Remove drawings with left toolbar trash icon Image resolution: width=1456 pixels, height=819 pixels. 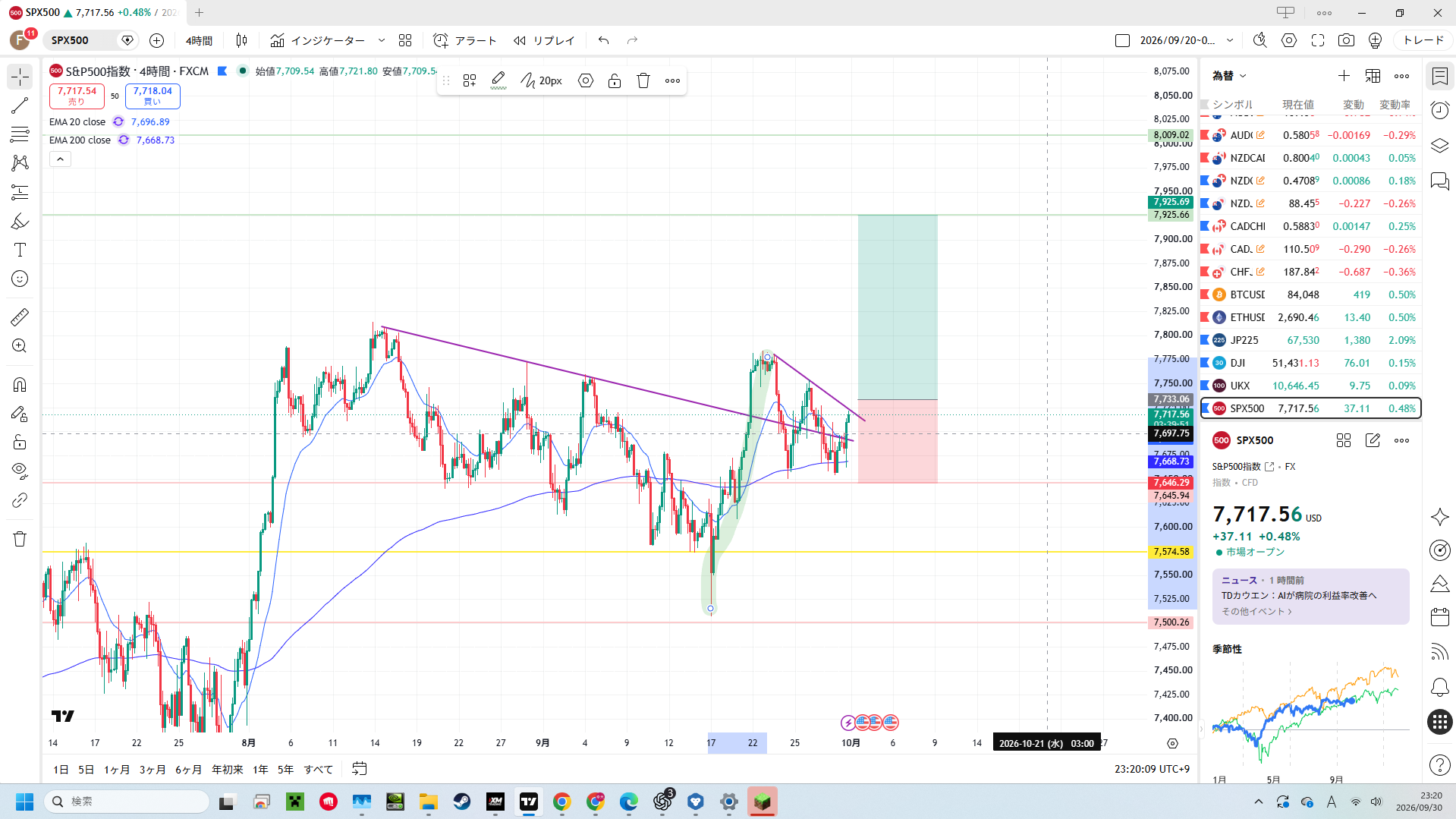[x=20, y=539]
